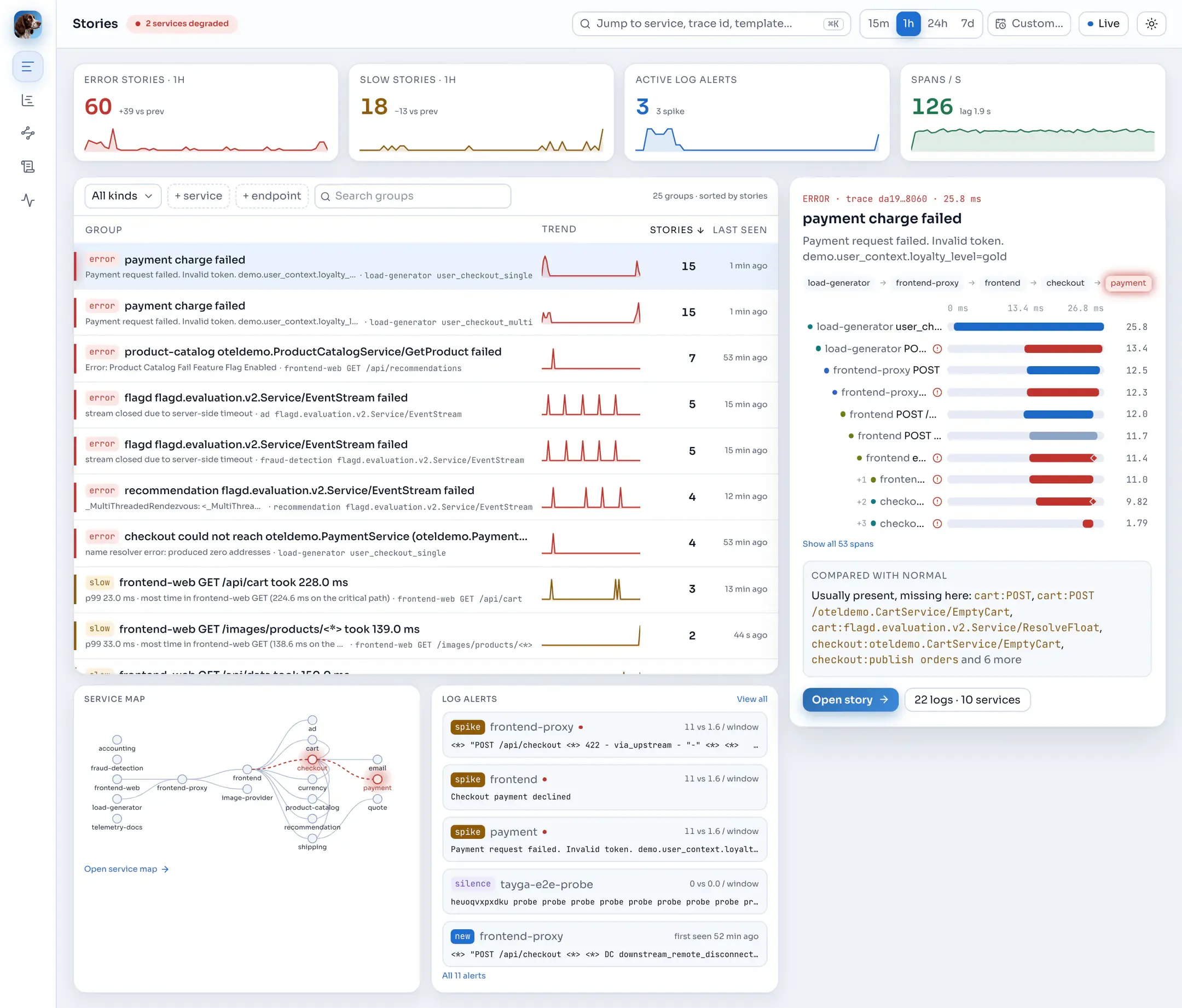Open the Show all 53 spans link
The image size is (1182, 1008).
(x=837, y=543)
